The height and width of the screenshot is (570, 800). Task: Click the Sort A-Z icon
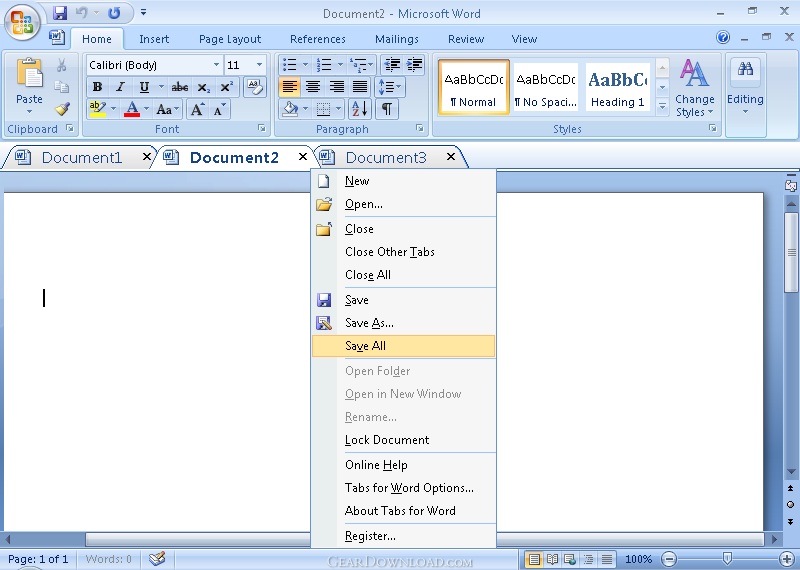pos(360,109)
